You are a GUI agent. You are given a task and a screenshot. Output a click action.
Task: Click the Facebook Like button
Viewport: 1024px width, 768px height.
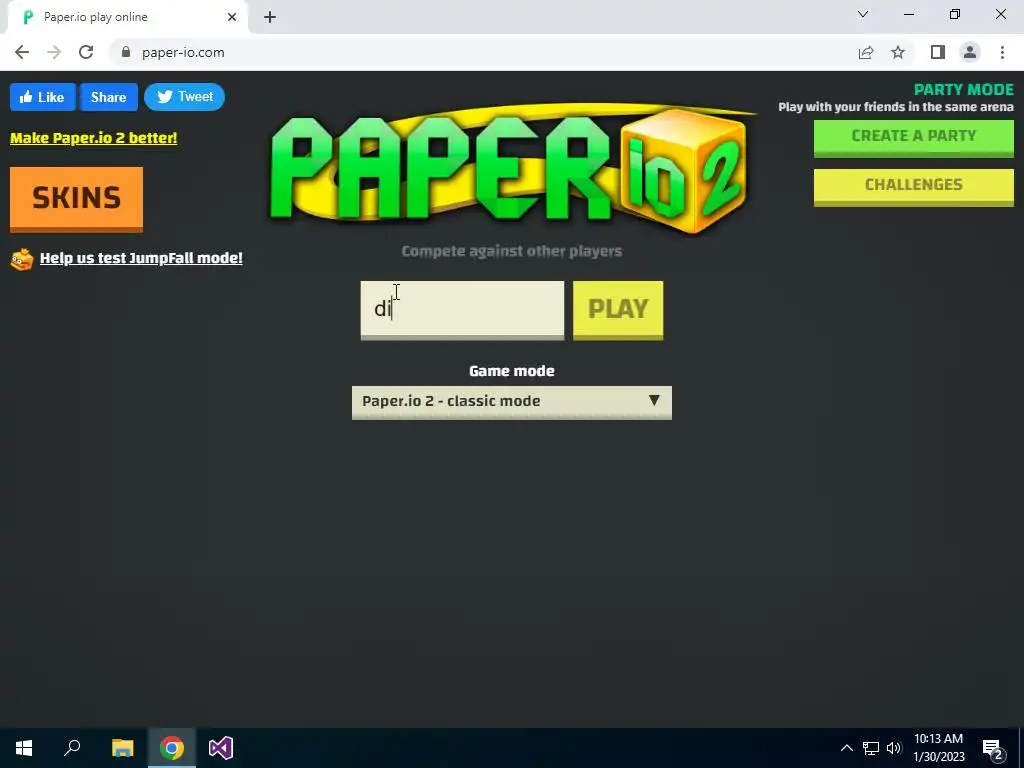click(42, 97)
